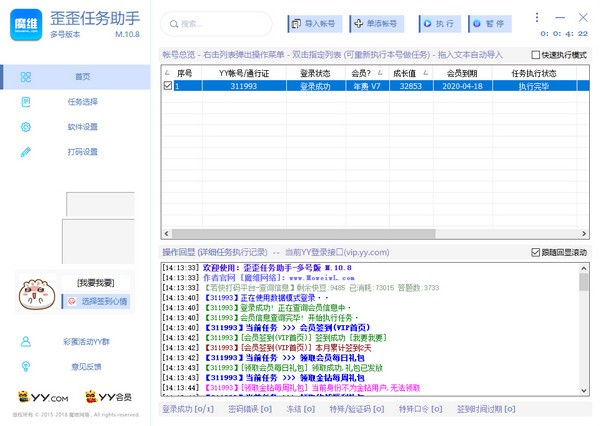Screen dimensions: 600x426
Task: Sort by 成长值 column header
Action: [x=411, y=73]
